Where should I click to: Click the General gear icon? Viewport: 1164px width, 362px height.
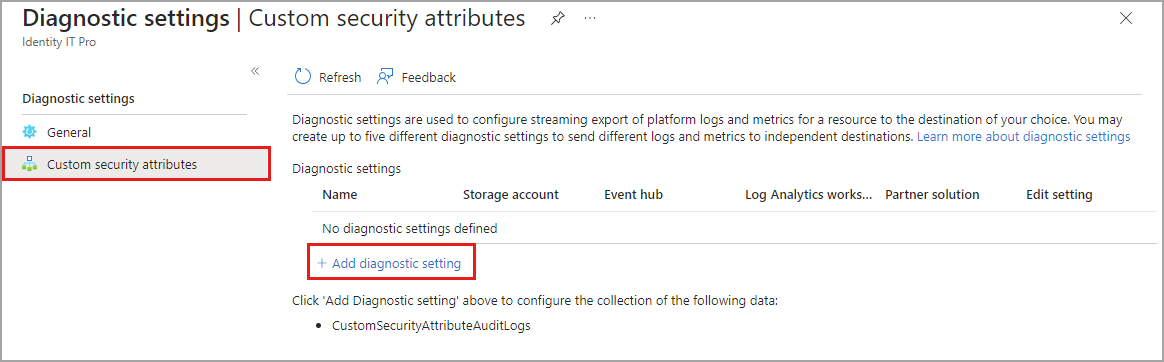pyautogui.click(x=30, y=132)
